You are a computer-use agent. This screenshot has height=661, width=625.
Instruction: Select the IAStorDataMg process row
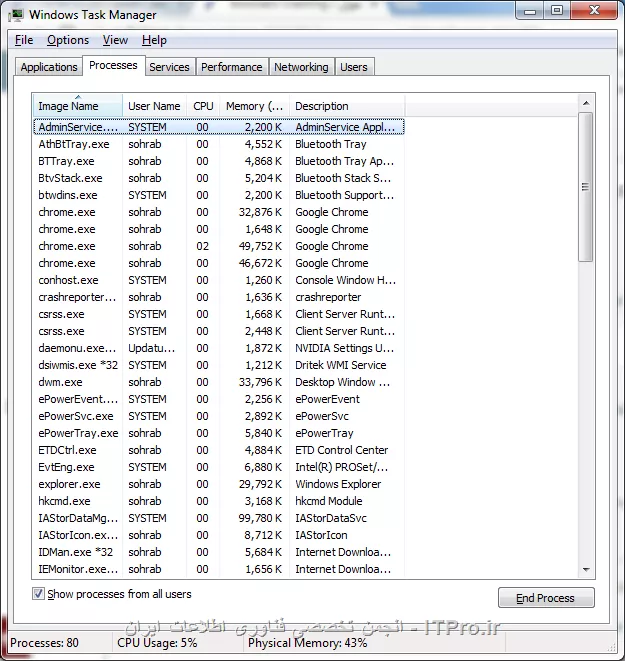coord(219,518)
